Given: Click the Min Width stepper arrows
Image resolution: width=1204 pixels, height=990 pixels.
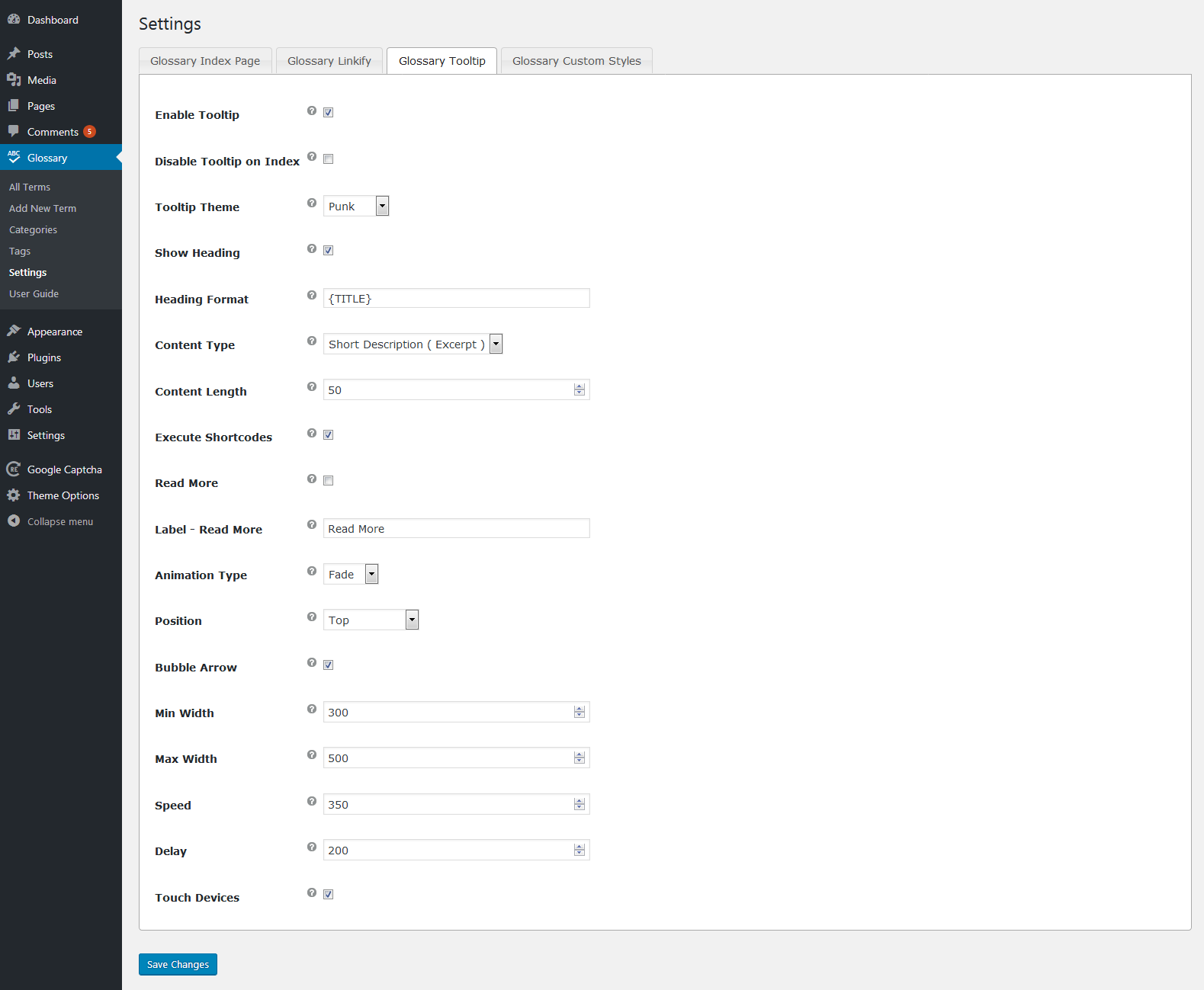Looking at the screenshot, I should 580,713.
